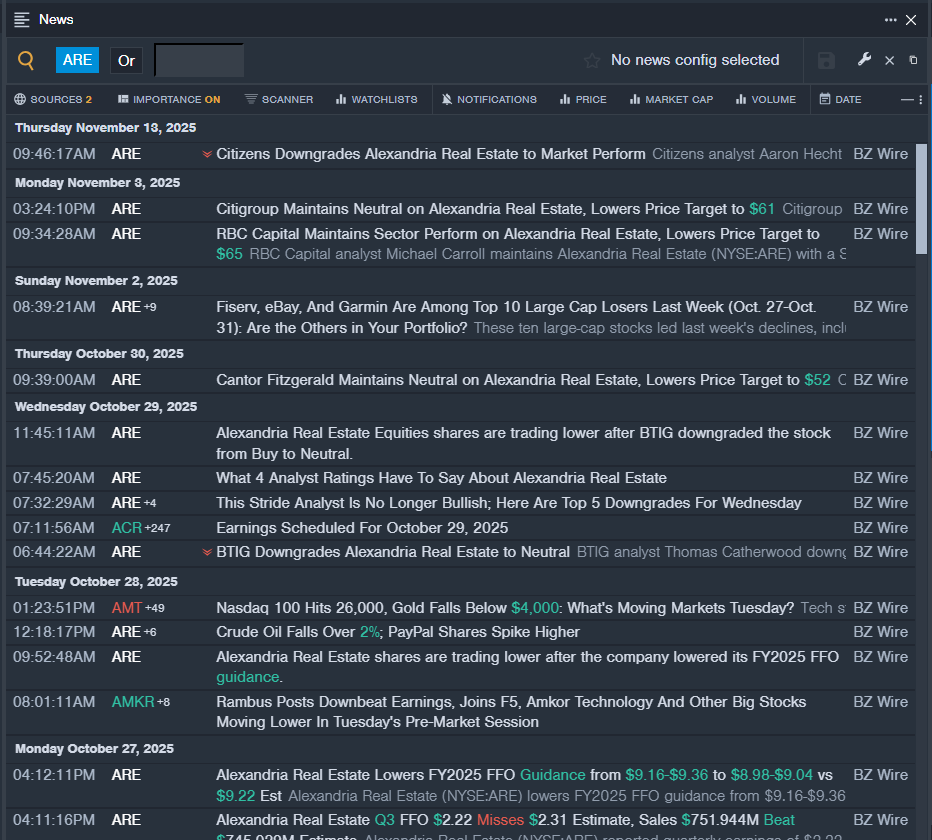Open Citizens Downgrades Alexandria Real Estate headline
932x840 pixels.
click(x=430, y=154)
